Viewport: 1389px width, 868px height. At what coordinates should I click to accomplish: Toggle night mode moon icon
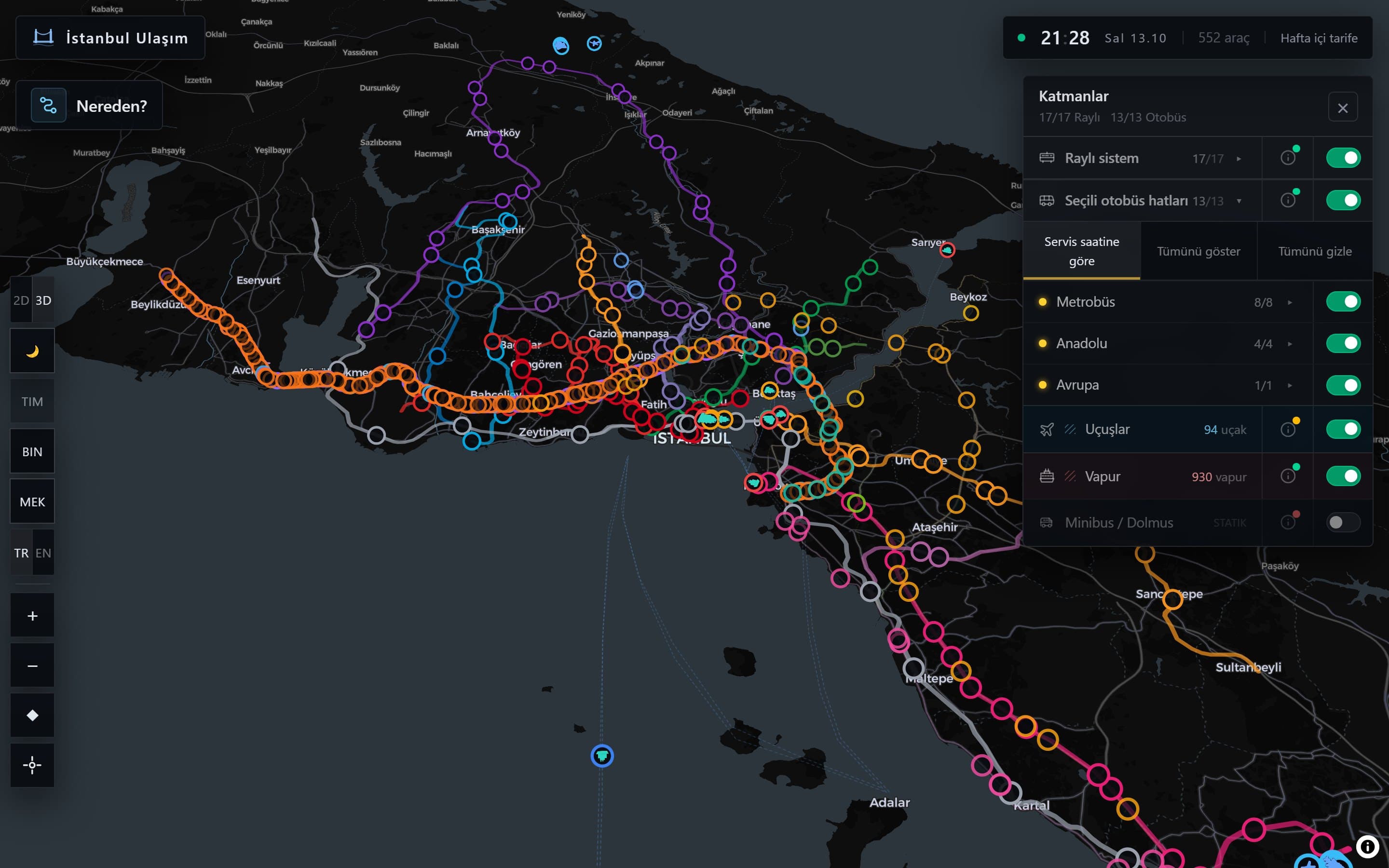(x=32, y=351)
